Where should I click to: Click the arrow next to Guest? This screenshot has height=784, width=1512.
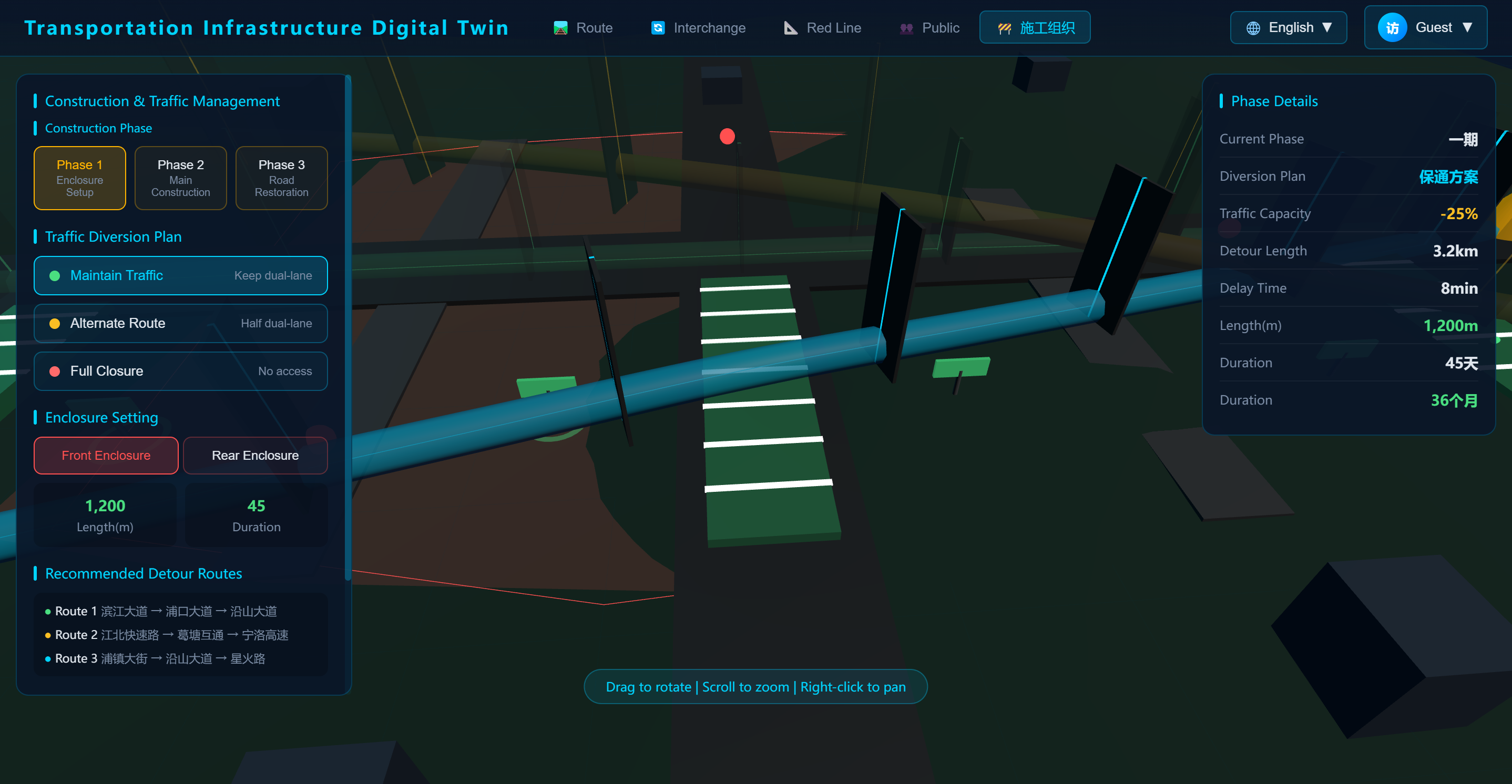(1467, 27)
